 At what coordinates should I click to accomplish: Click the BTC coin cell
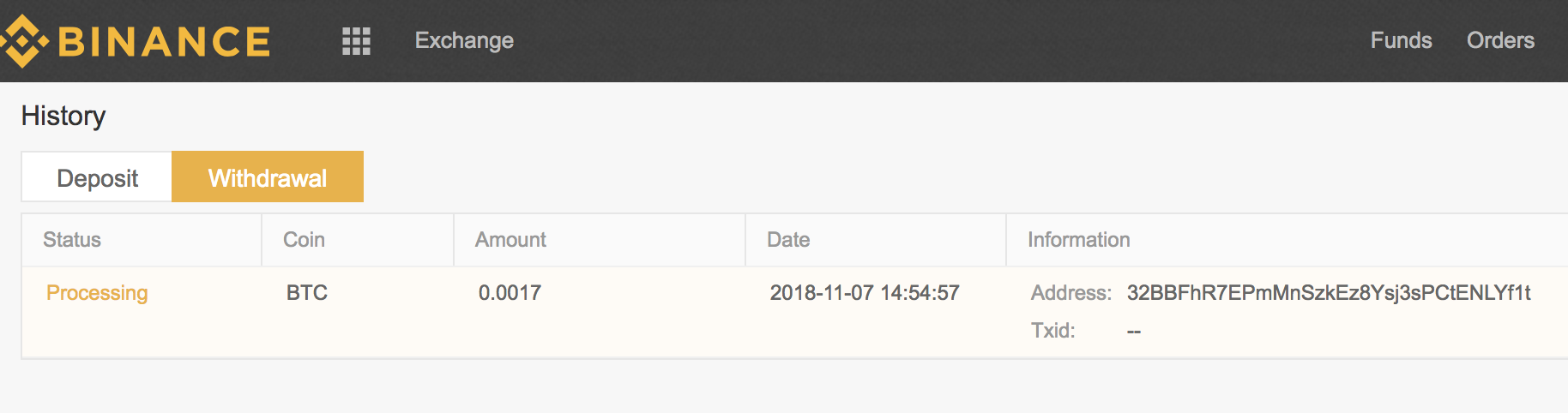pyautogui.click(x=307, y=293)
